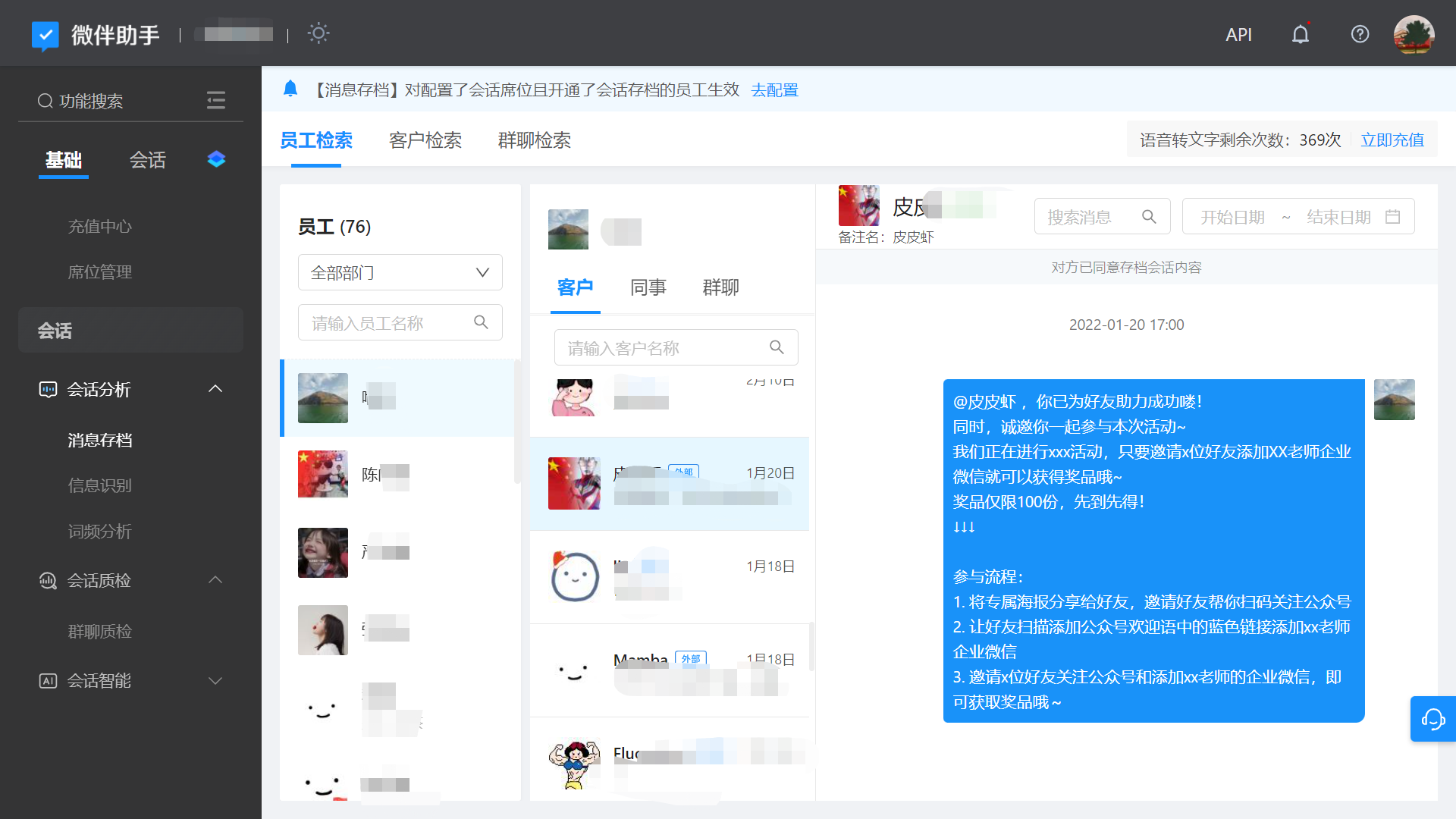Collapse the sidebar using menu icon
The image size is (1456, 819).
pos(216,100)
